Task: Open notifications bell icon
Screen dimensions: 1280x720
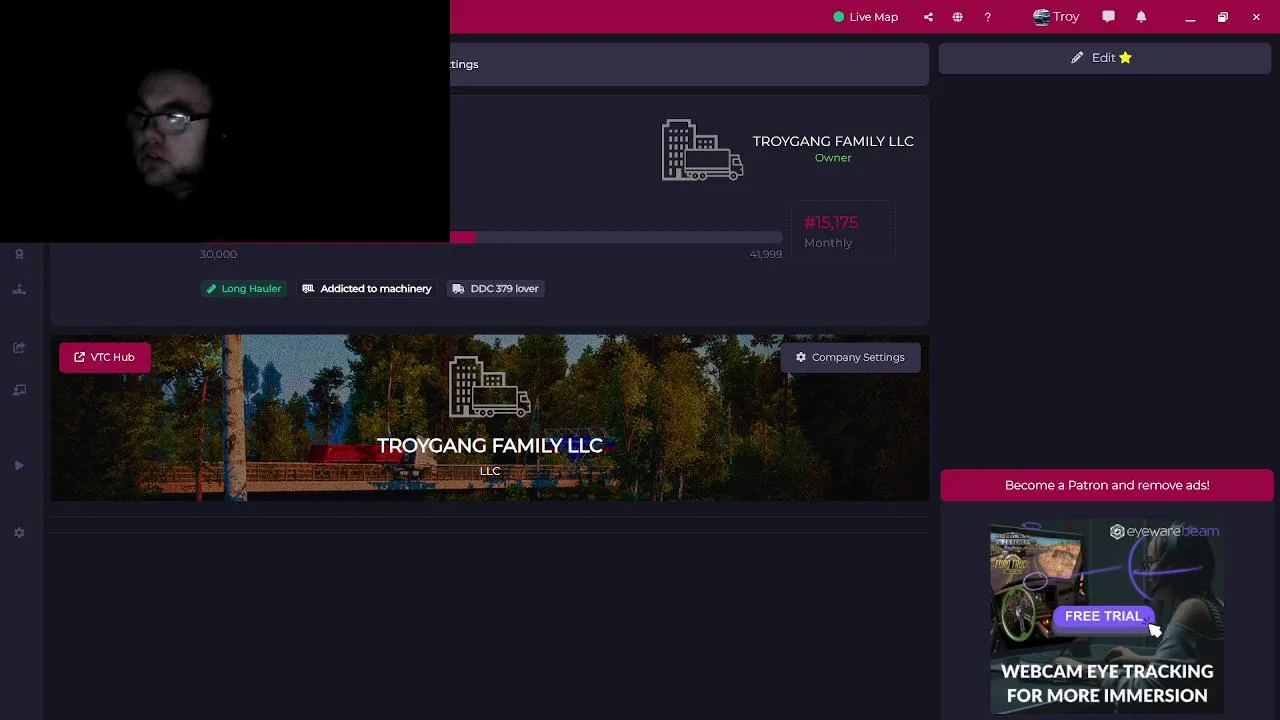Action: pos(1141,17)
